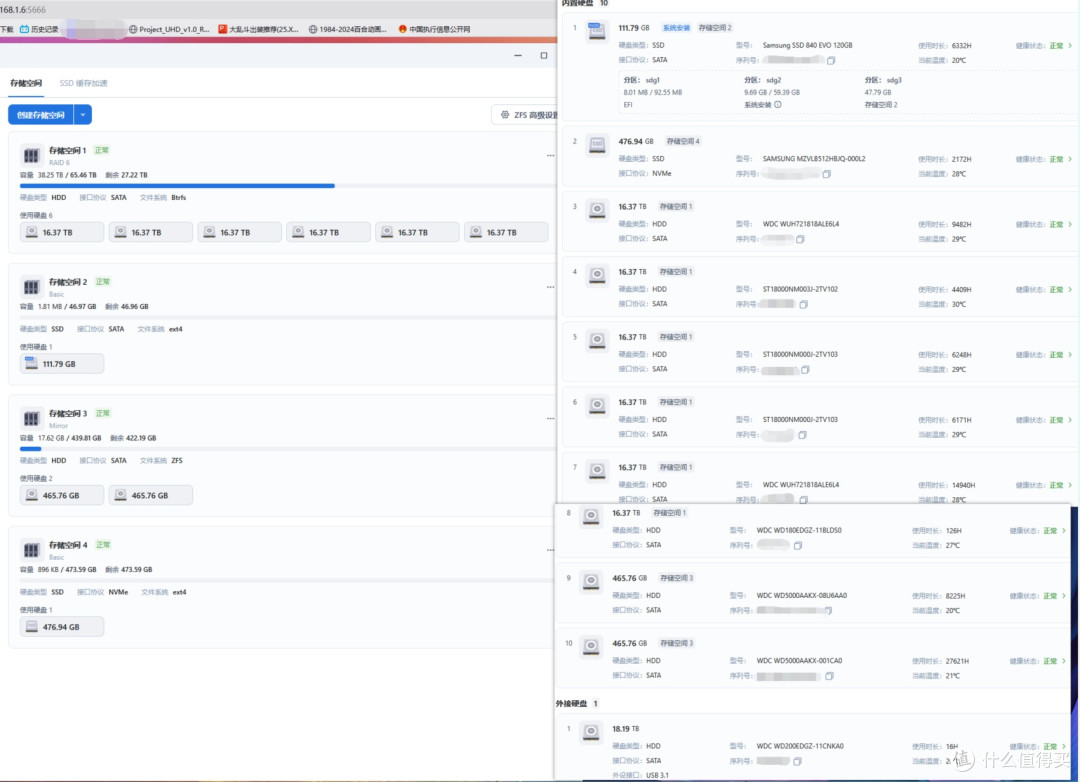Click the 存储空间 3 Mirror pool icon

point(32,418)
